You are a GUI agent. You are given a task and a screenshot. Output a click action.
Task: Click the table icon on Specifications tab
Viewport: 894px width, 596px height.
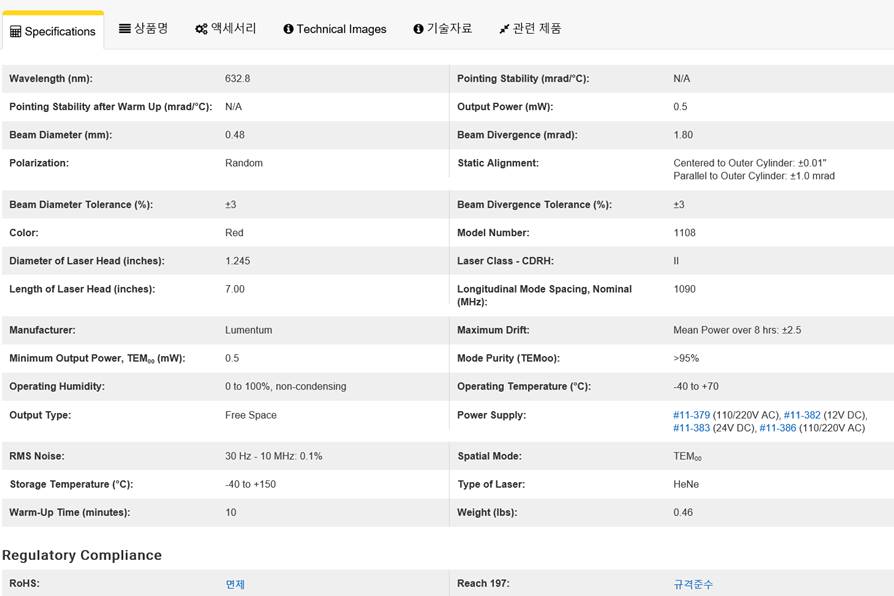[15, 31]
